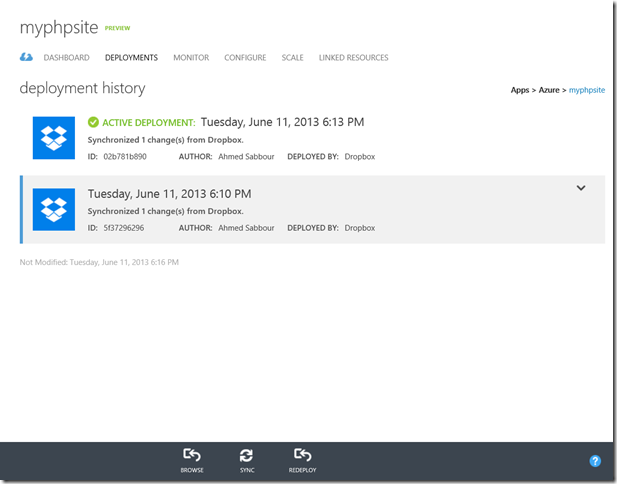The height and width of the screenshot is (484, 617).
Task: Open the Configure tab
Action: point(245,58)
